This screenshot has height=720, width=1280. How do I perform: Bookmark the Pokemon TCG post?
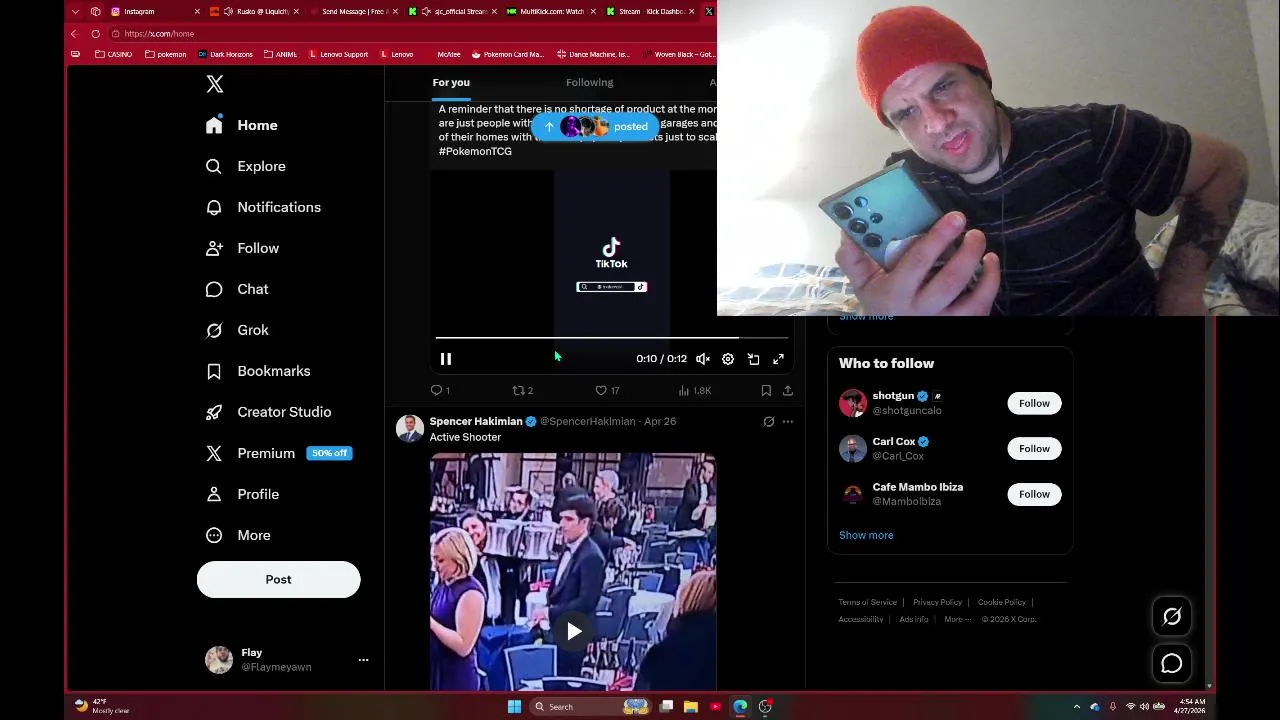click(766, 390)
